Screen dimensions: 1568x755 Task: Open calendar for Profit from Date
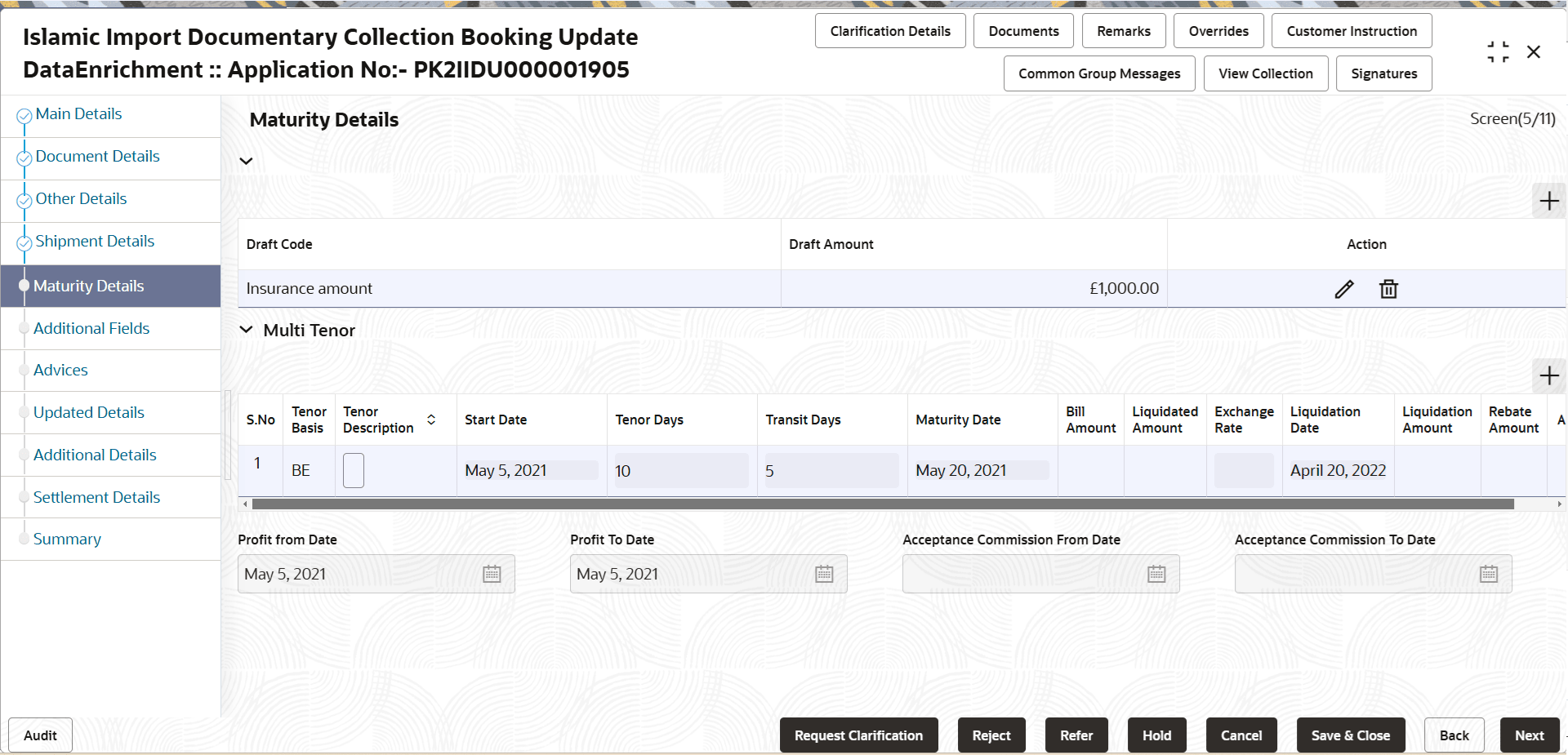[x=492, y=574]
